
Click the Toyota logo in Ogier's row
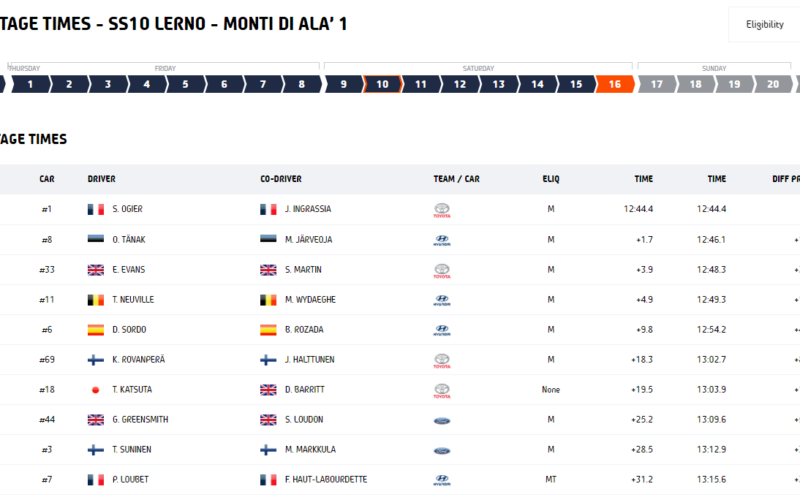(442, 210)
